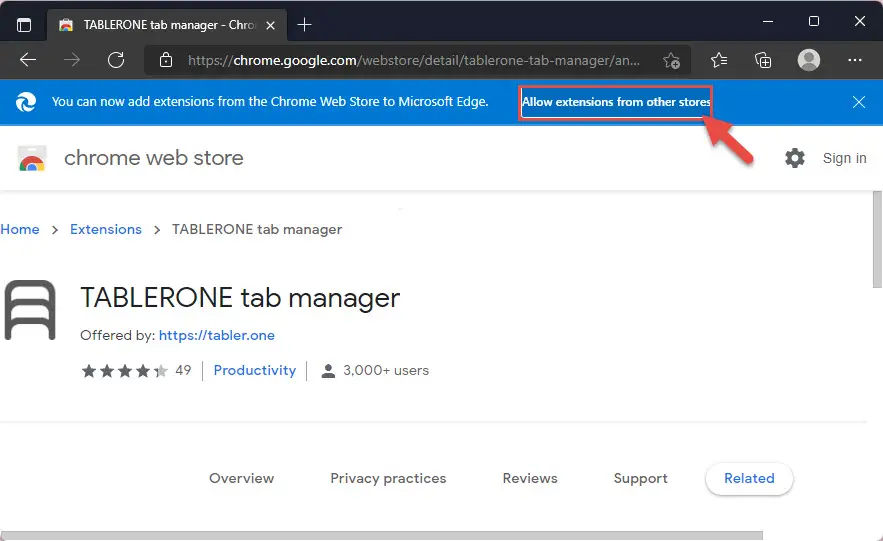View site information lock icon
This screenshot has height=541, width=883.
pyautogui.click(x=166, y=60)
